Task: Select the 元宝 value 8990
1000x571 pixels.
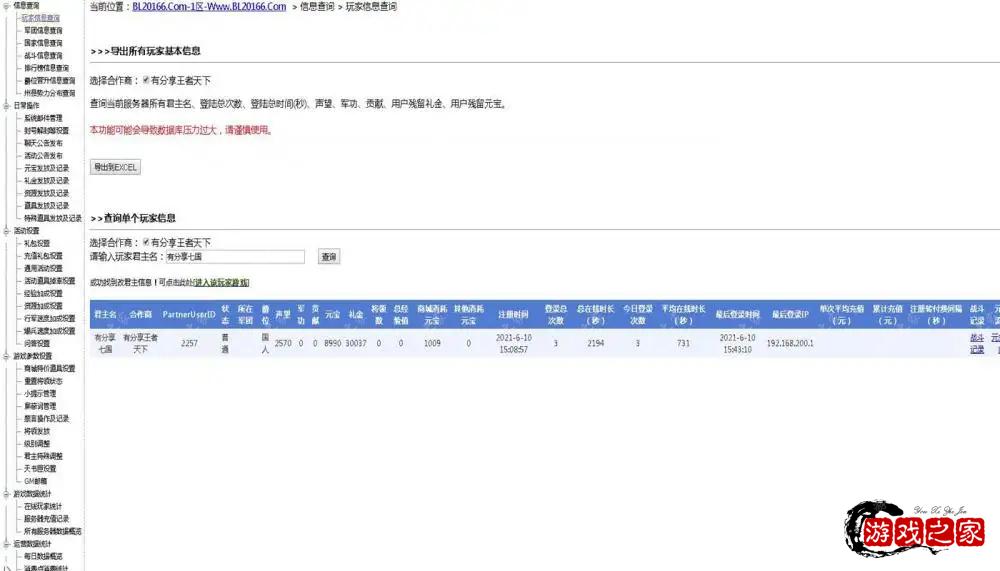Action: coord(332,343)
